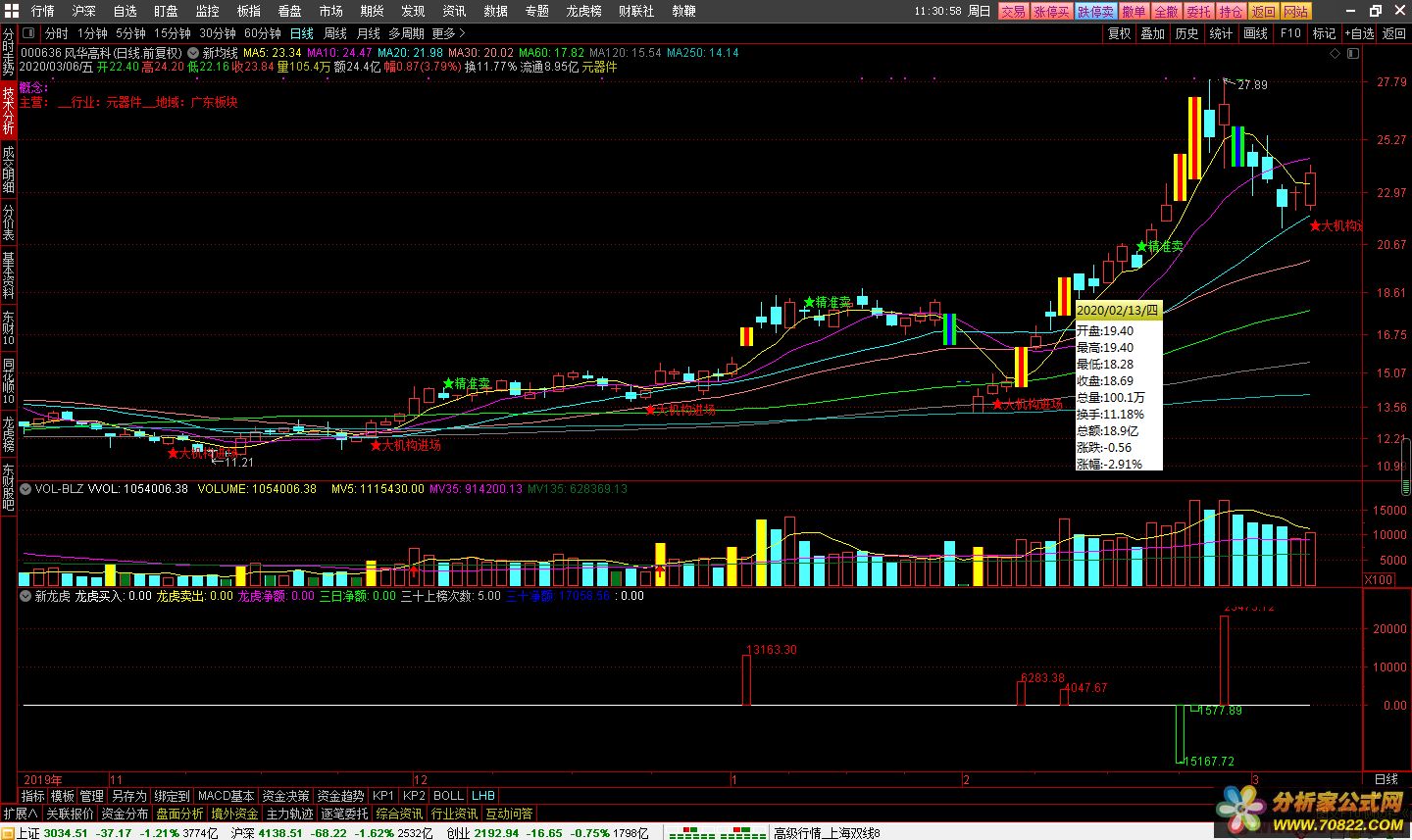This screenshot has height=840, width=1412.
Task: Select 周线 weekly period
Action: pyautogui.click(x=335, y=33)
